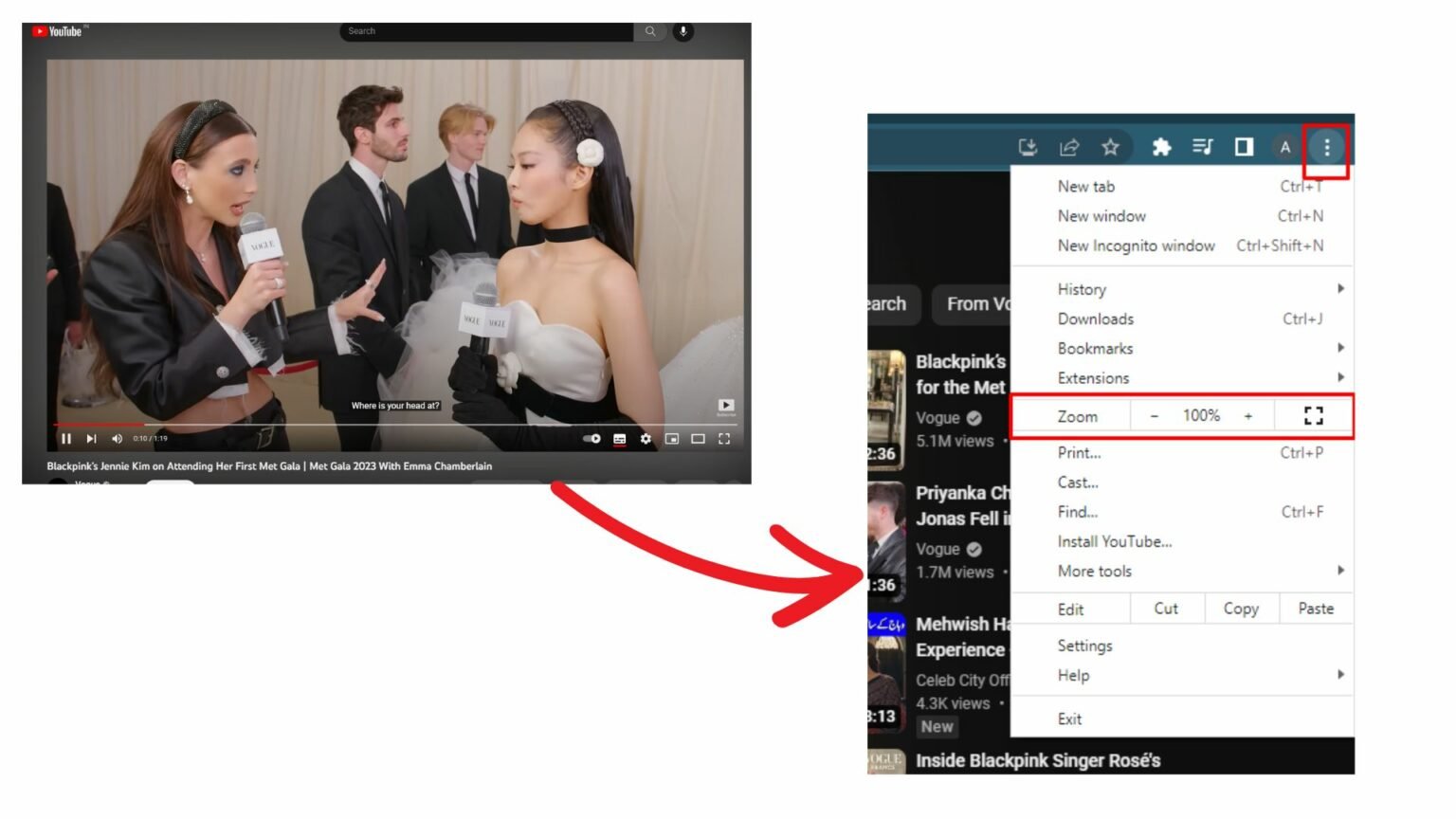
Task: Switch the player to theater mode
Action: [699, 439]
